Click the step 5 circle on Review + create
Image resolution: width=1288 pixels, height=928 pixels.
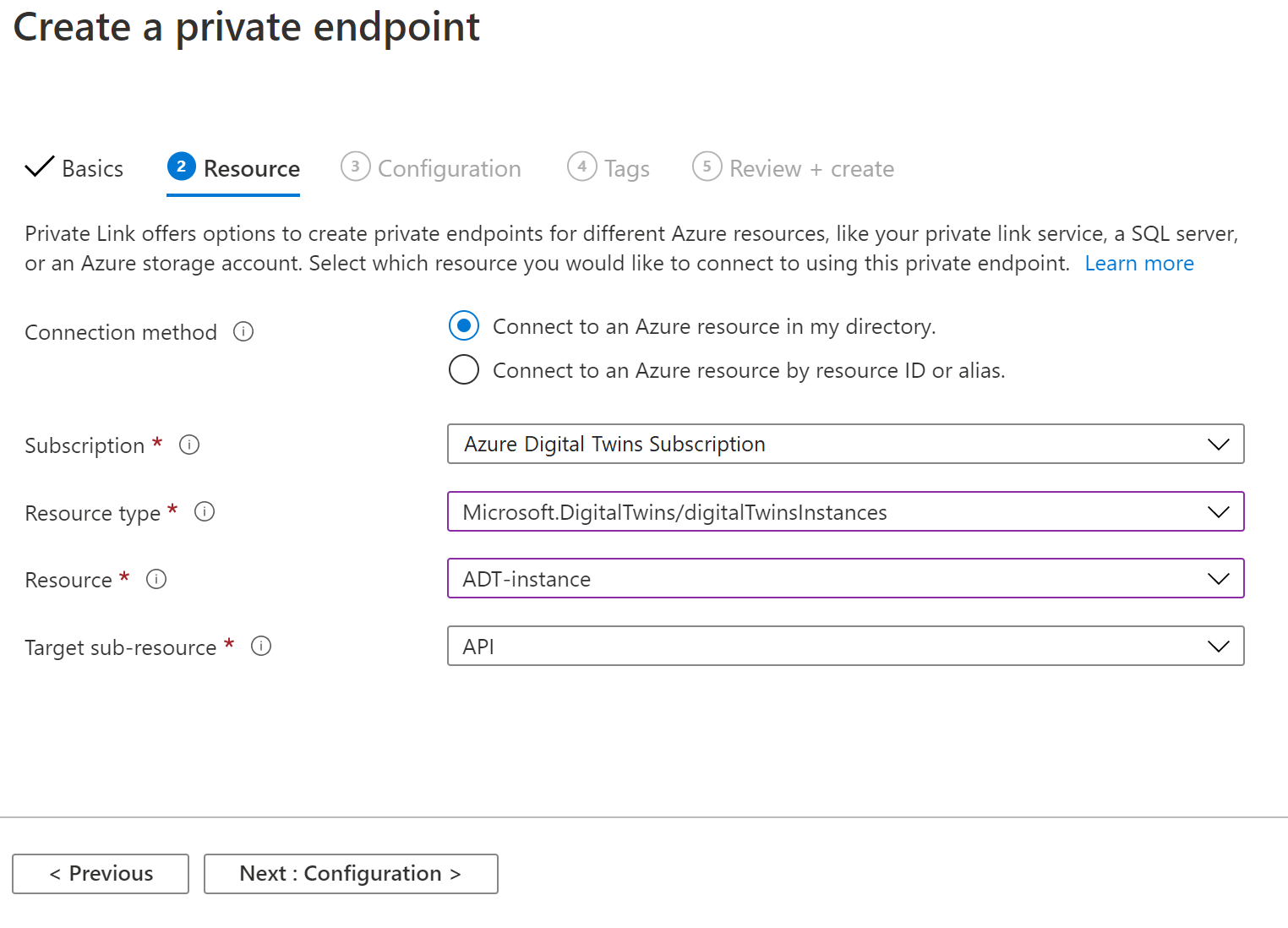(707, 166)
